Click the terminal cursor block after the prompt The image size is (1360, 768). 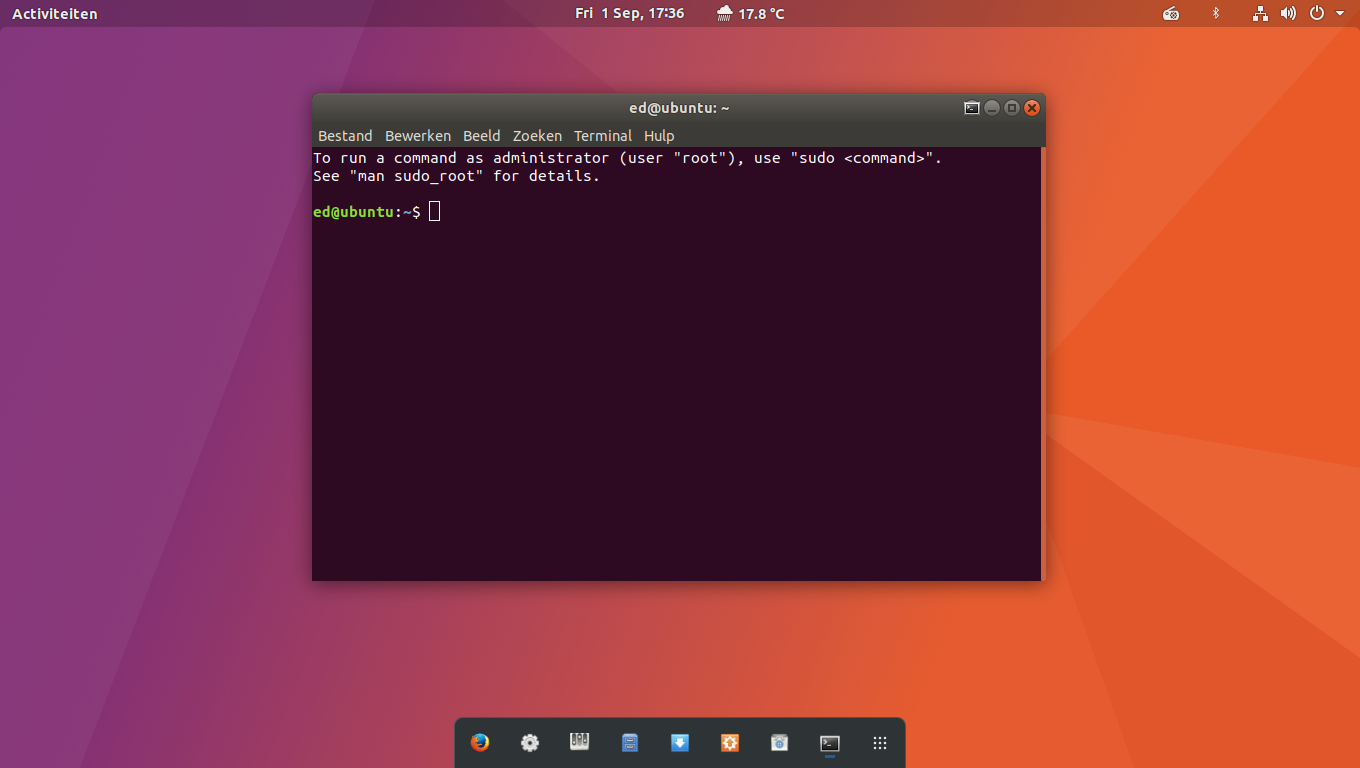[x=434, y=212]
